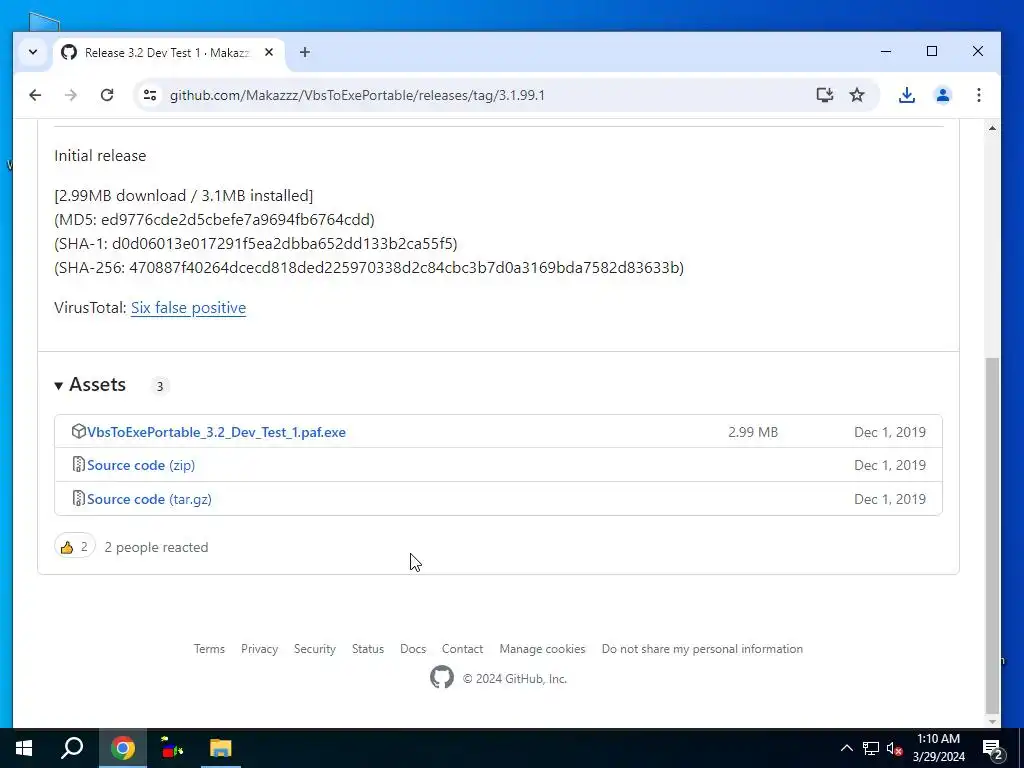Screen dimensions: 1024x768
Task: Click the SHA-1 hash line
Action: coord(256,244)
